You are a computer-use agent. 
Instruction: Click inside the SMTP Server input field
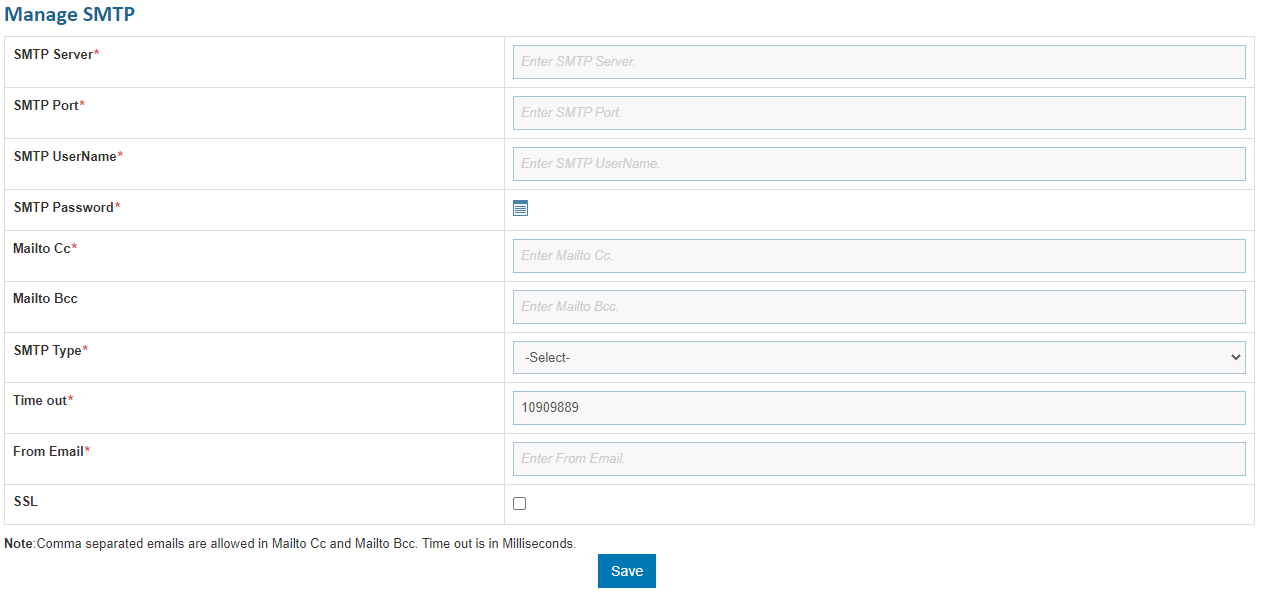(878, 61)
